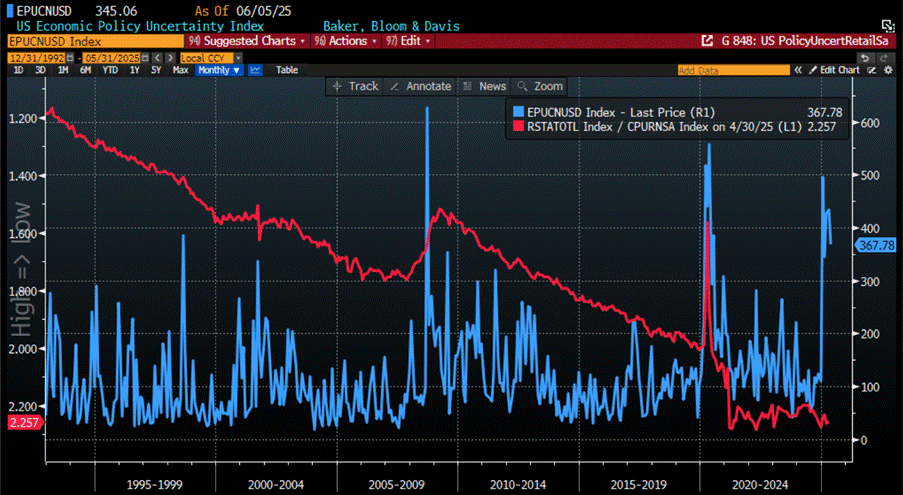
Task: Click the chart annotation edit icon
Action: click(x=872, y=70)
